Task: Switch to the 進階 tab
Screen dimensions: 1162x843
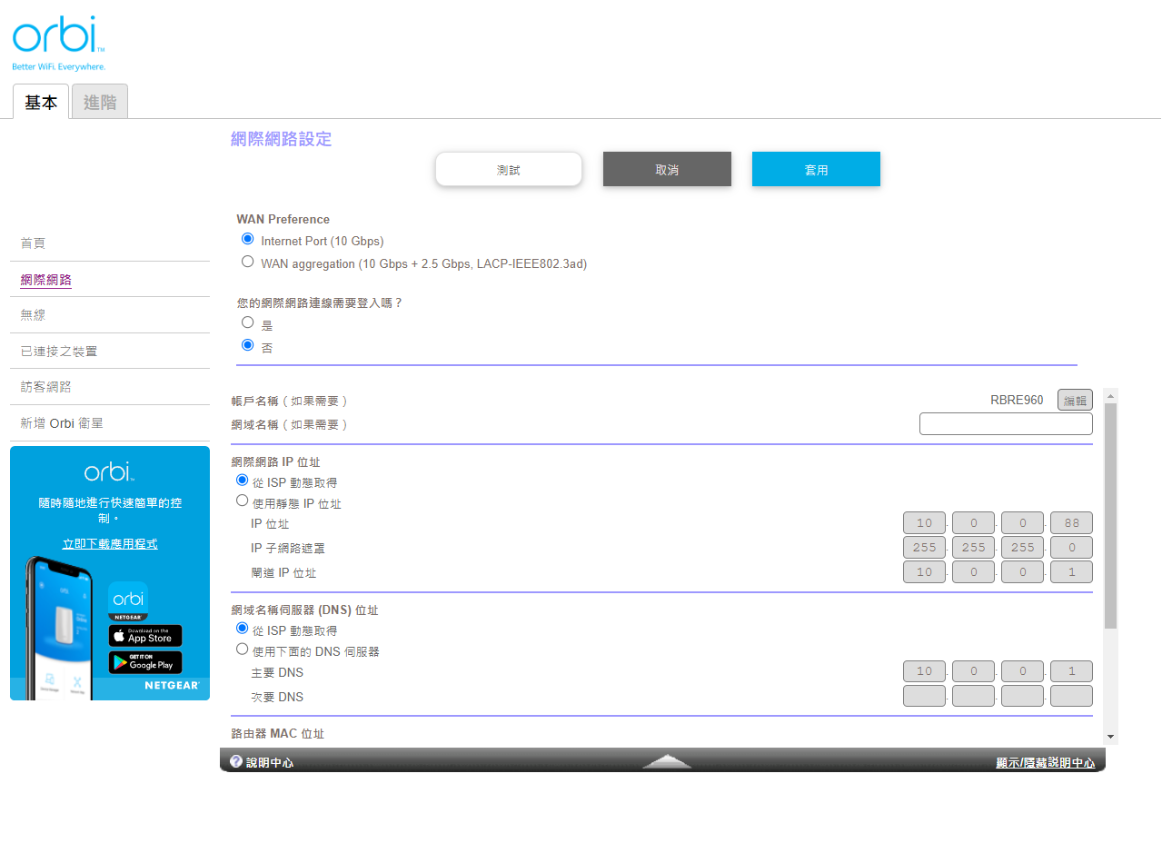Action: (x=99, y=100)
